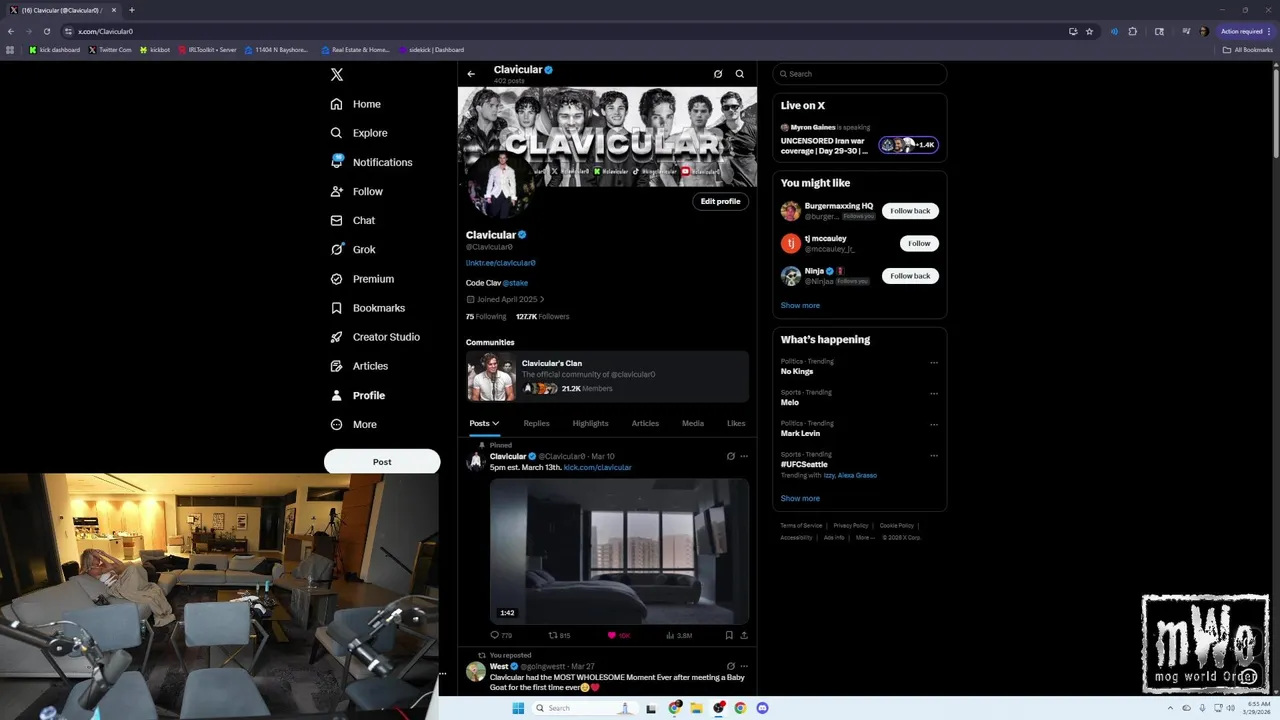
Task: Click Grok icon on pinned post
Action: coord(731,456)
